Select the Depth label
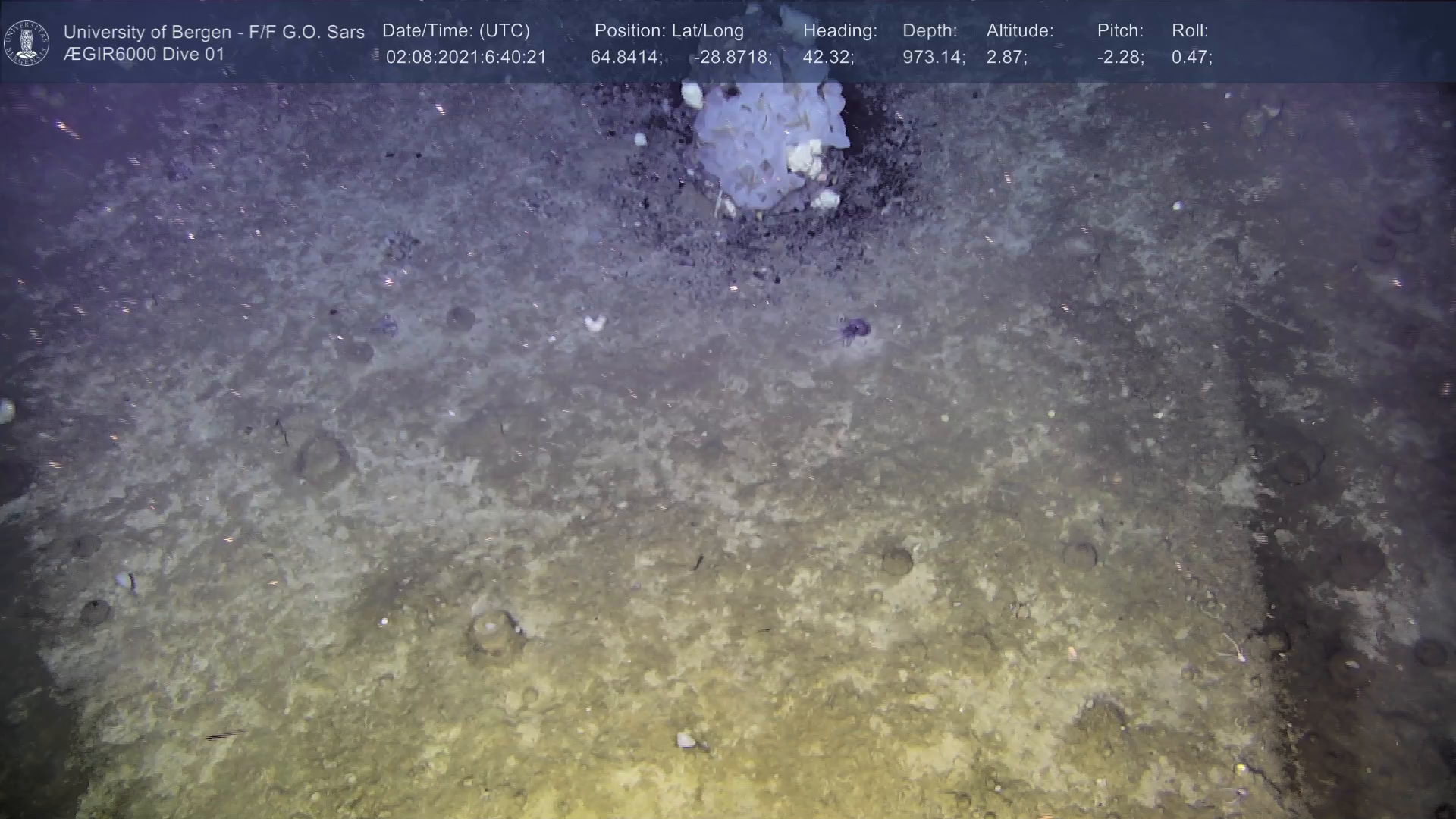The width and height of the screenshot is (1456, 819). click(930, 31)
